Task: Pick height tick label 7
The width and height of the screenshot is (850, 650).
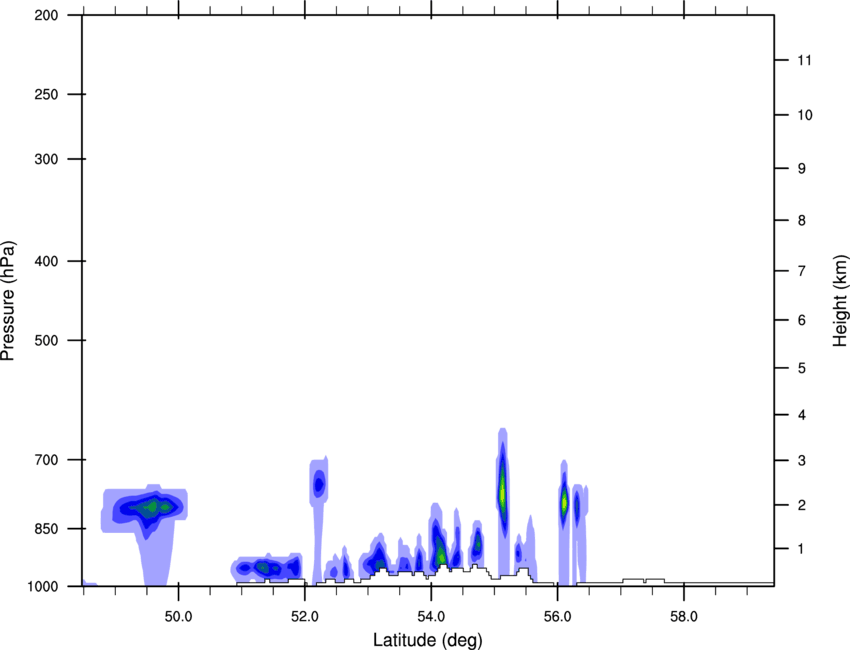Action: 802,271
